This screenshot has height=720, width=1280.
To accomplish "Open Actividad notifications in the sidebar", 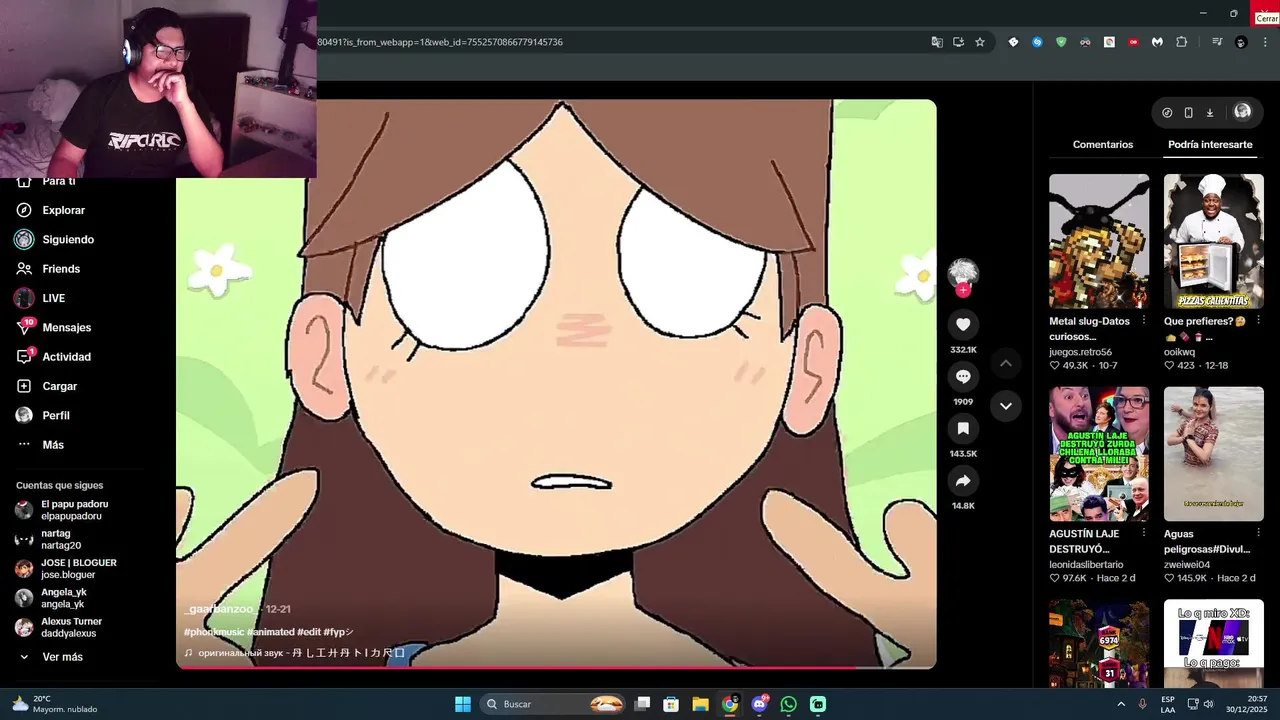I will click(x=64, y=357).
